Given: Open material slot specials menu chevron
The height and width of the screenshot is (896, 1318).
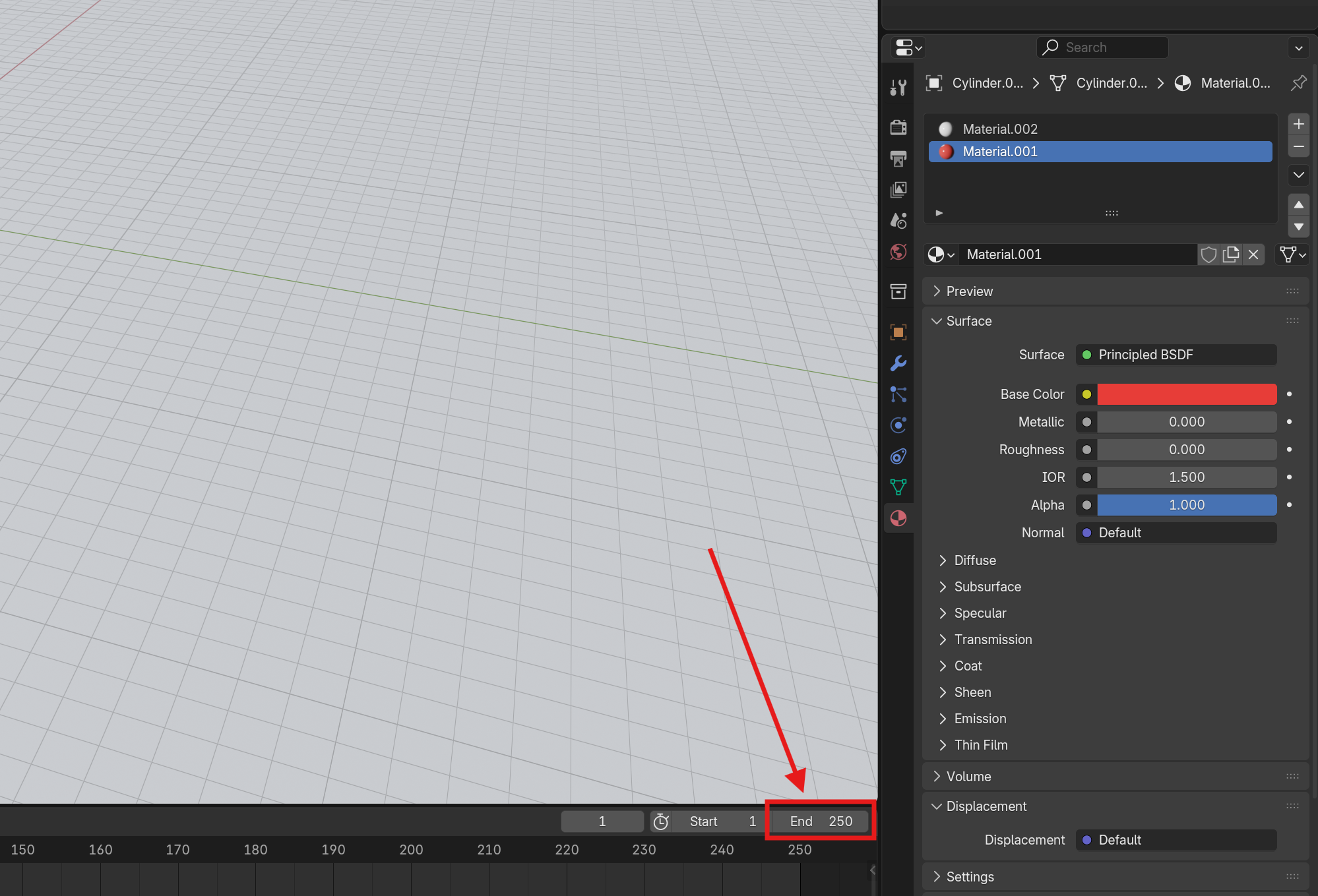Looking at the screenshot, I should tap(1298, 175).
